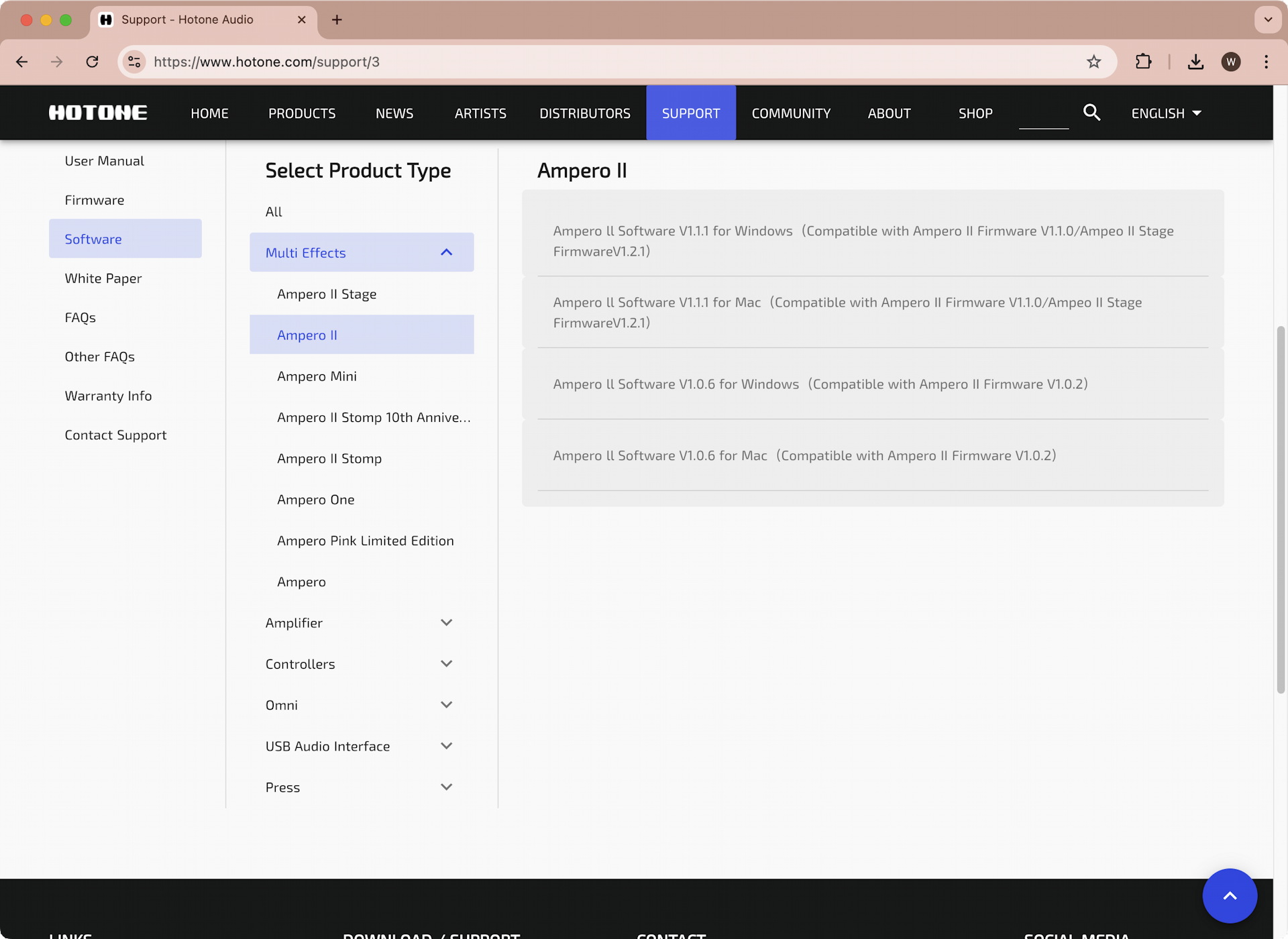Open the browser extensions puzzle icon
Image resolution: width=1288 pixels, height=939 pixels.
(1144, 62)
